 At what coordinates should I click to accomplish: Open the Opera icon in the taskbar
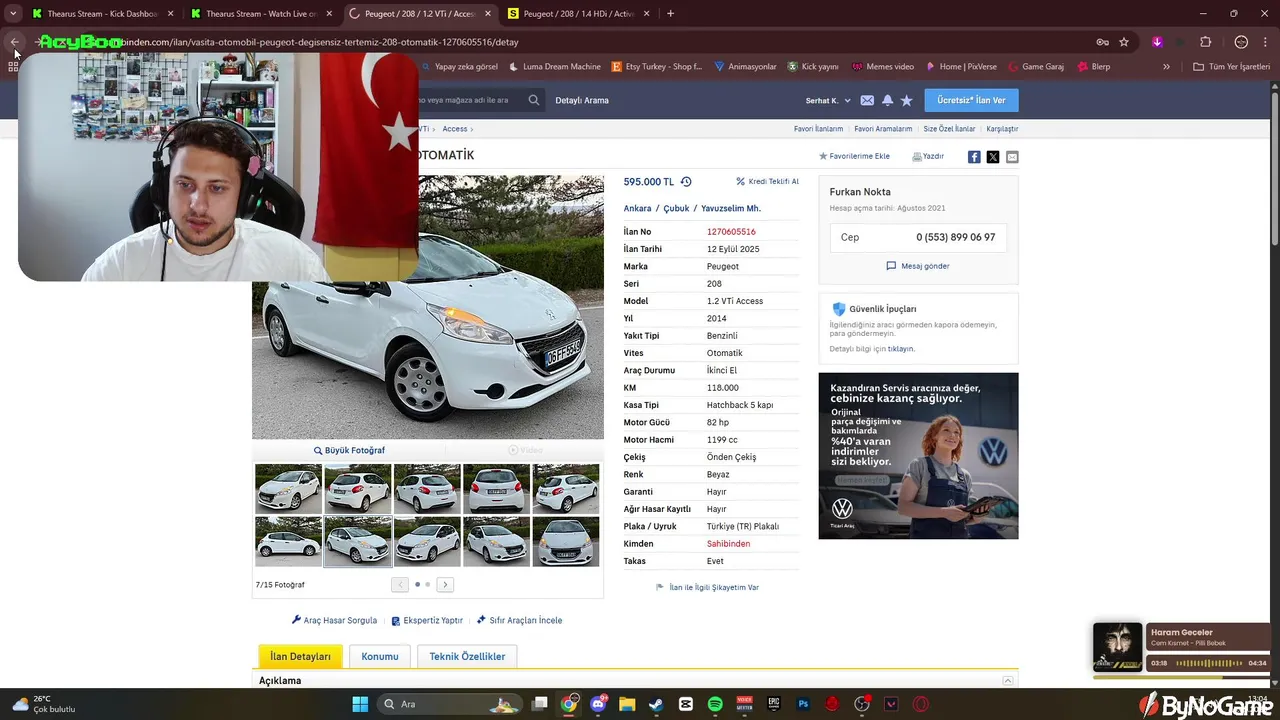point(920,704)
